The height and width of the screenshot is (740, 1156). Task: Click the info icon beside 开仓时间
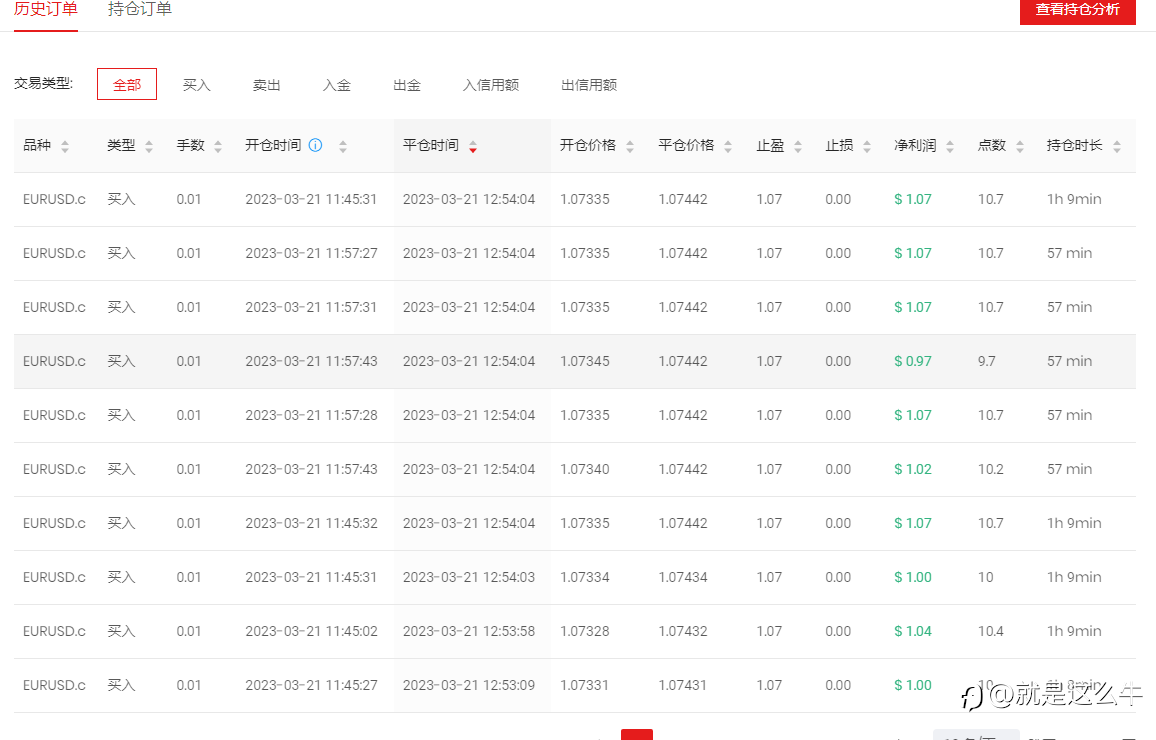pyautogui.click(x=315, y=146)
